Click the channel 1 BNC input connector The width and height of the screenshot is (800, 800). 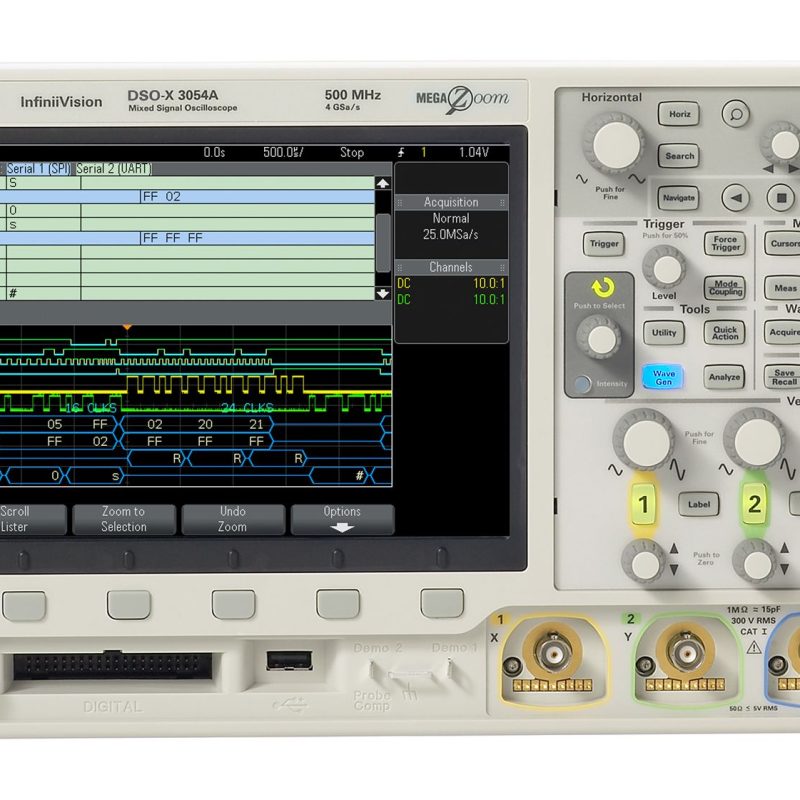pyautogui.click(x=553, y=653)
